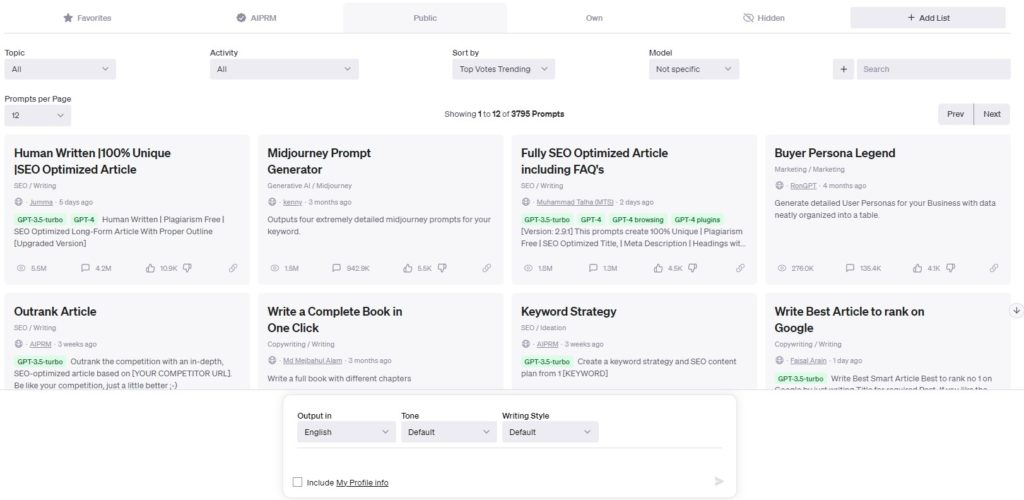
Task: Enable the Include My Profile info checkbox
Action: [298, 482]
